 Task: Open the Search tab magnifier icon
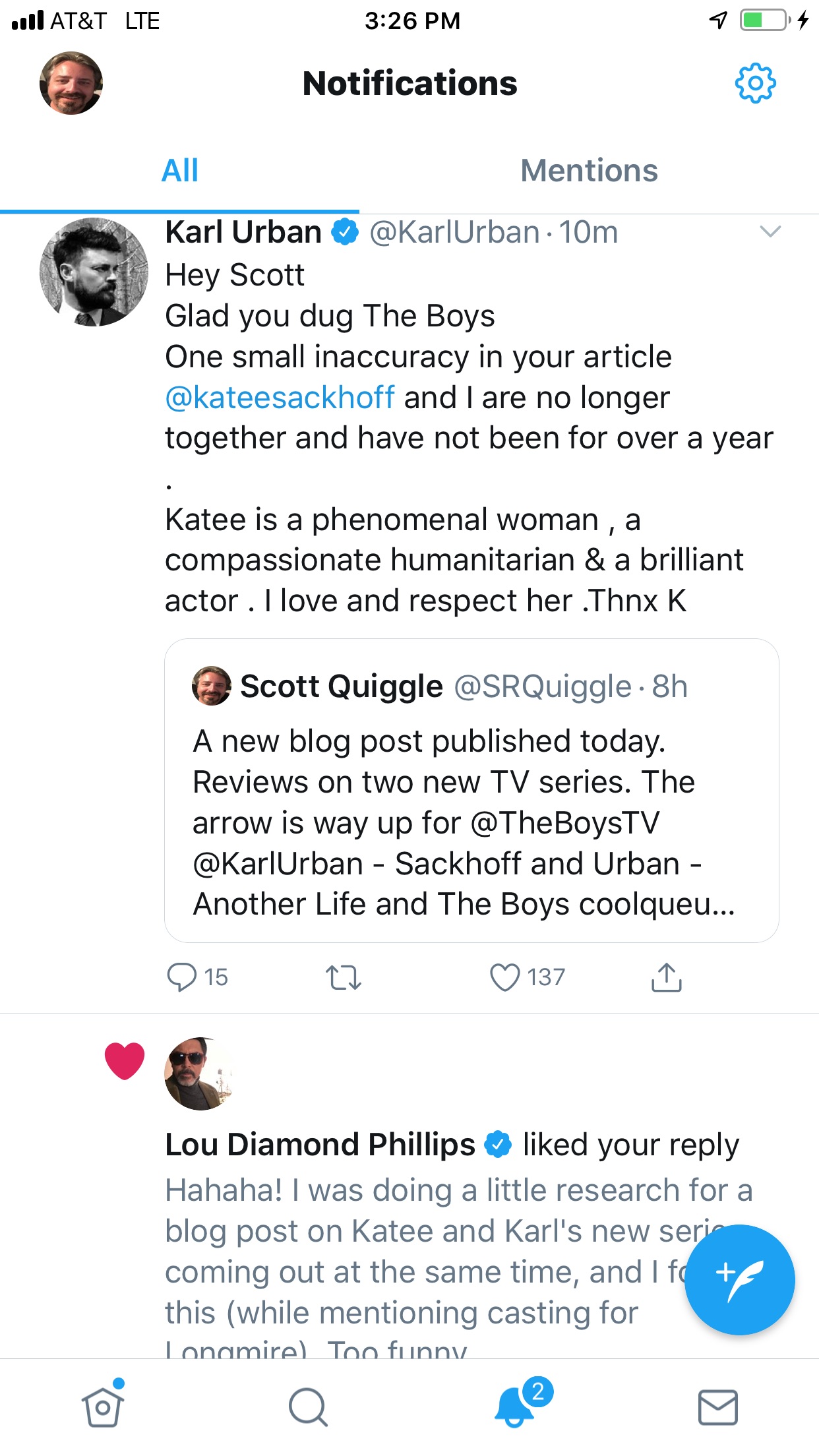pyautogui.click(x=308, y=1407)
